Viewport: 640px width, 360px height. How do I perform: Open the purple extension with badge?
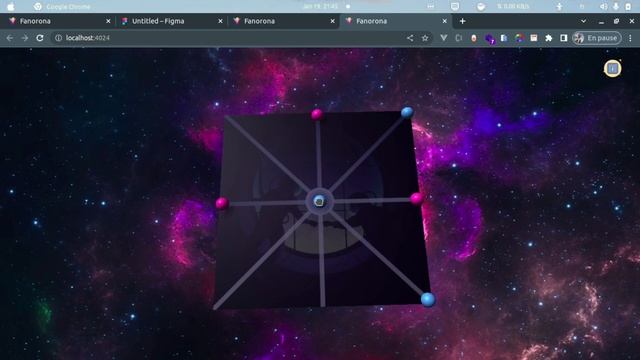pyautogui.click(x=489, y=39)
